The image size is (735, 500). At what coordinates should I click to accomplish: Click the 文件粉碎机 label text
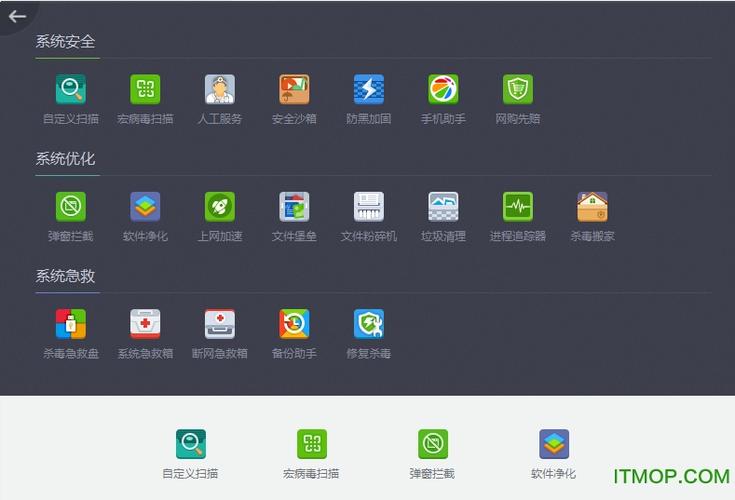coord(369,236)
